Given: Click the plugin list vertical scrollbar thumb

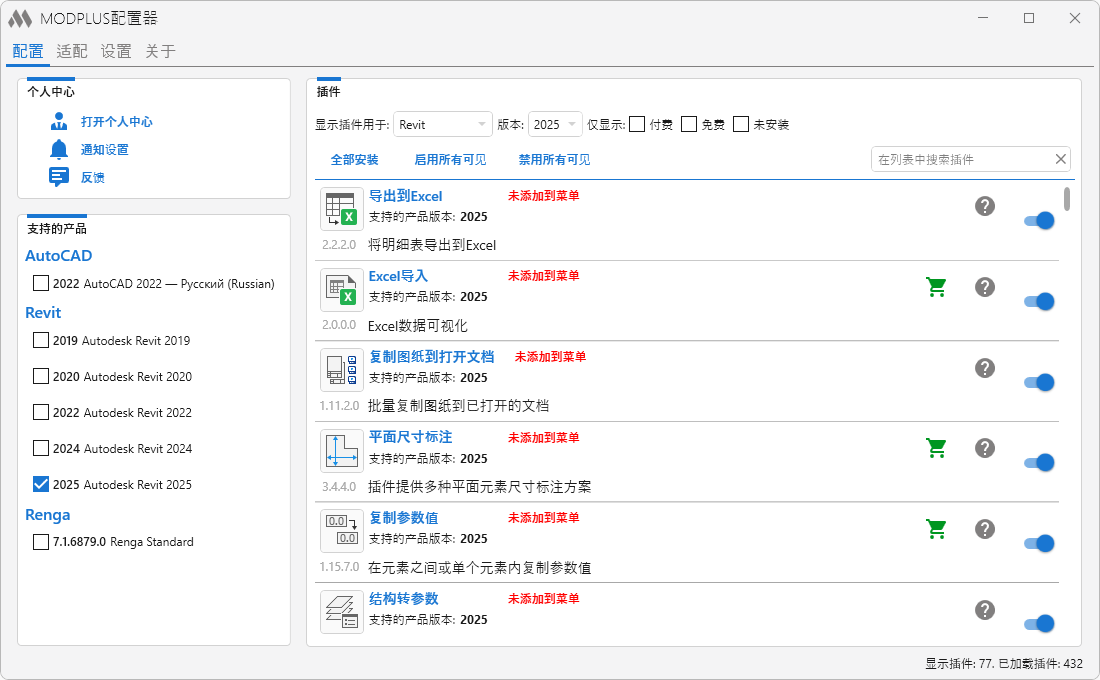Looking at the screenshot, I should point(1067,199).
